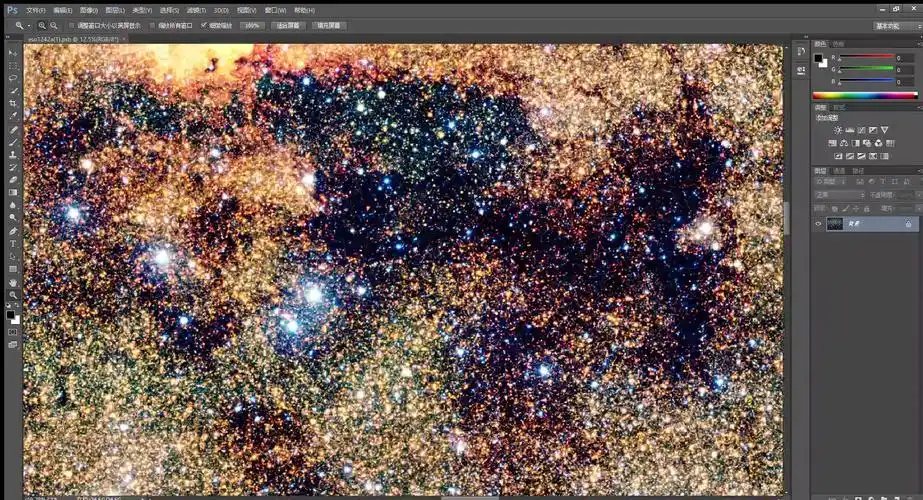
Task: Select the Eyedropper tool
Action: click(13, 116)
